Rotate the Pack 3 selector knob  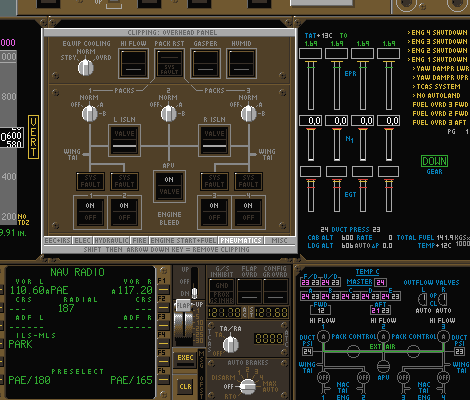click(x=249, y=113)
